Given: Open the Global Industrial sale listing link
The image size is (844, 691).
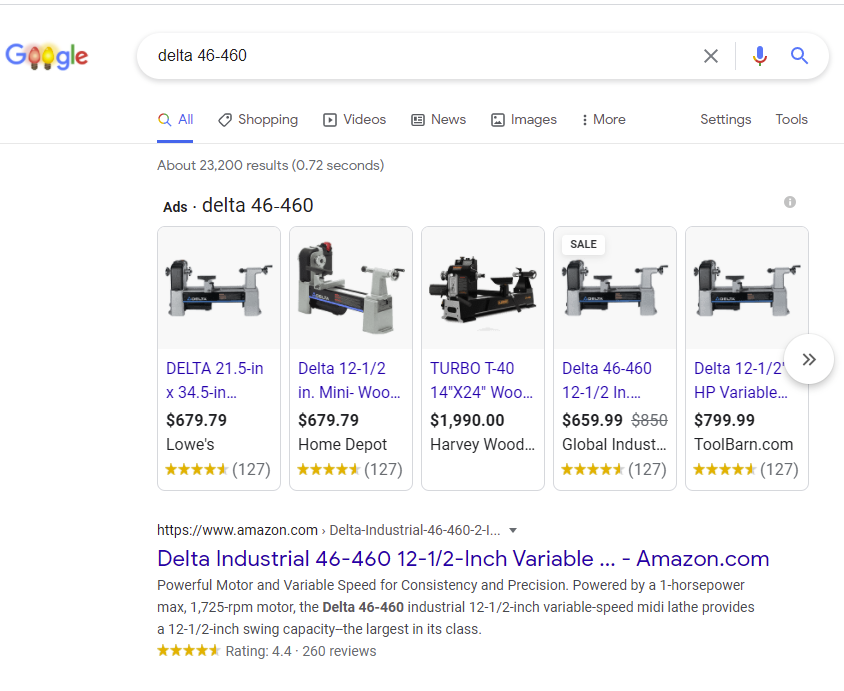Looking at the screenshot, I should [x=607, y=380].
